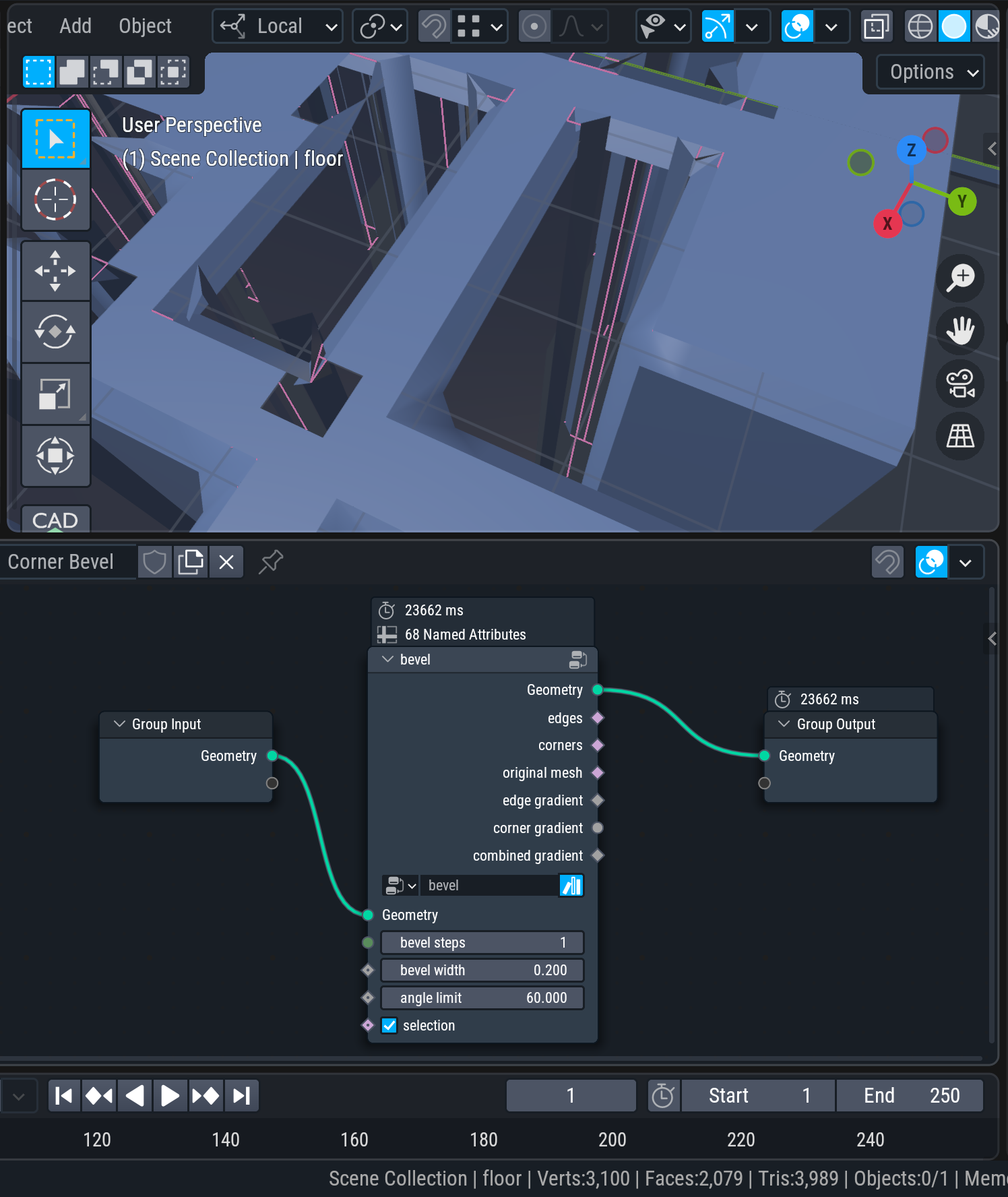Click the current frame number field

point(571,1095)
